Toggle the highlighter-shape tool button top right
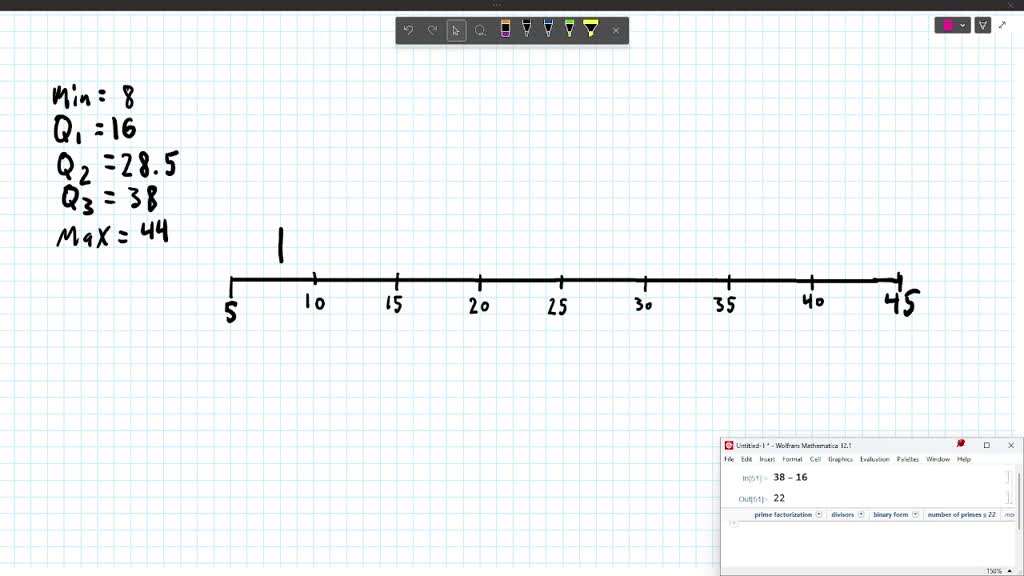Screen dimensions: 1024x576 coord(983,25)
